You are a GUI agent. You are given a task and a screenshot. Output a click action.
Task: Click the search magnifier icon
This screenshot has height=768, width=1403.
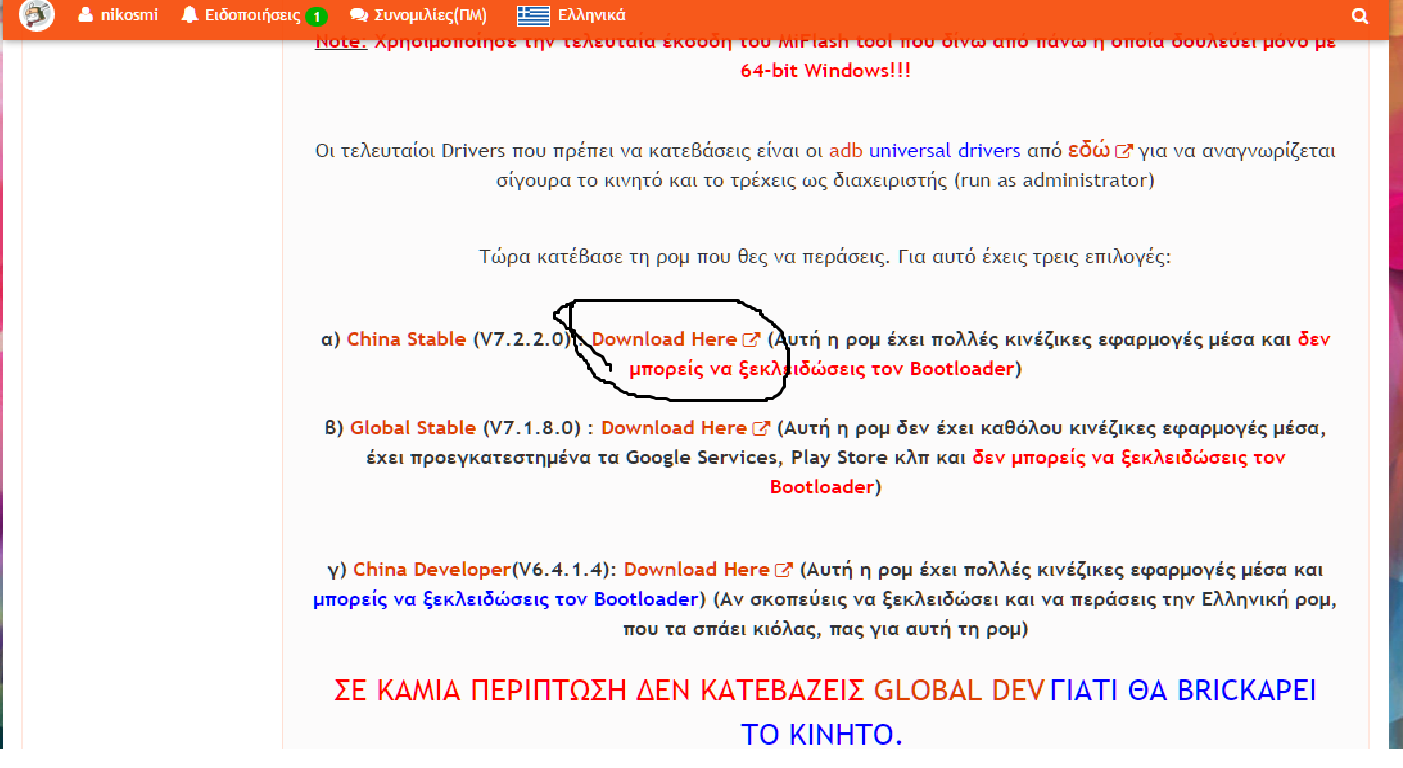[x=1359, y=16]
